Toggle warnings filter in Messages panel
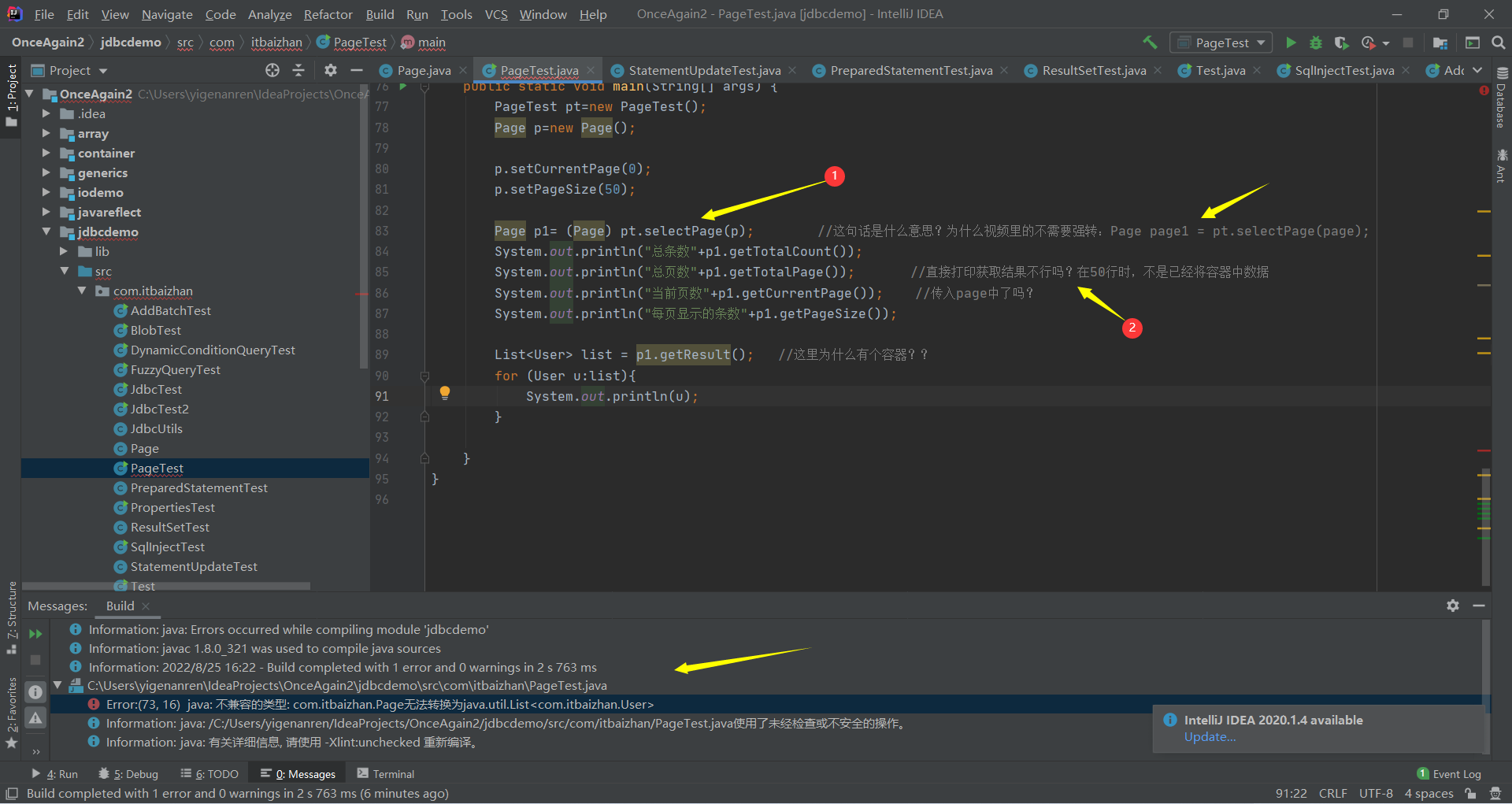1512x804 pixels. (35, 718)
